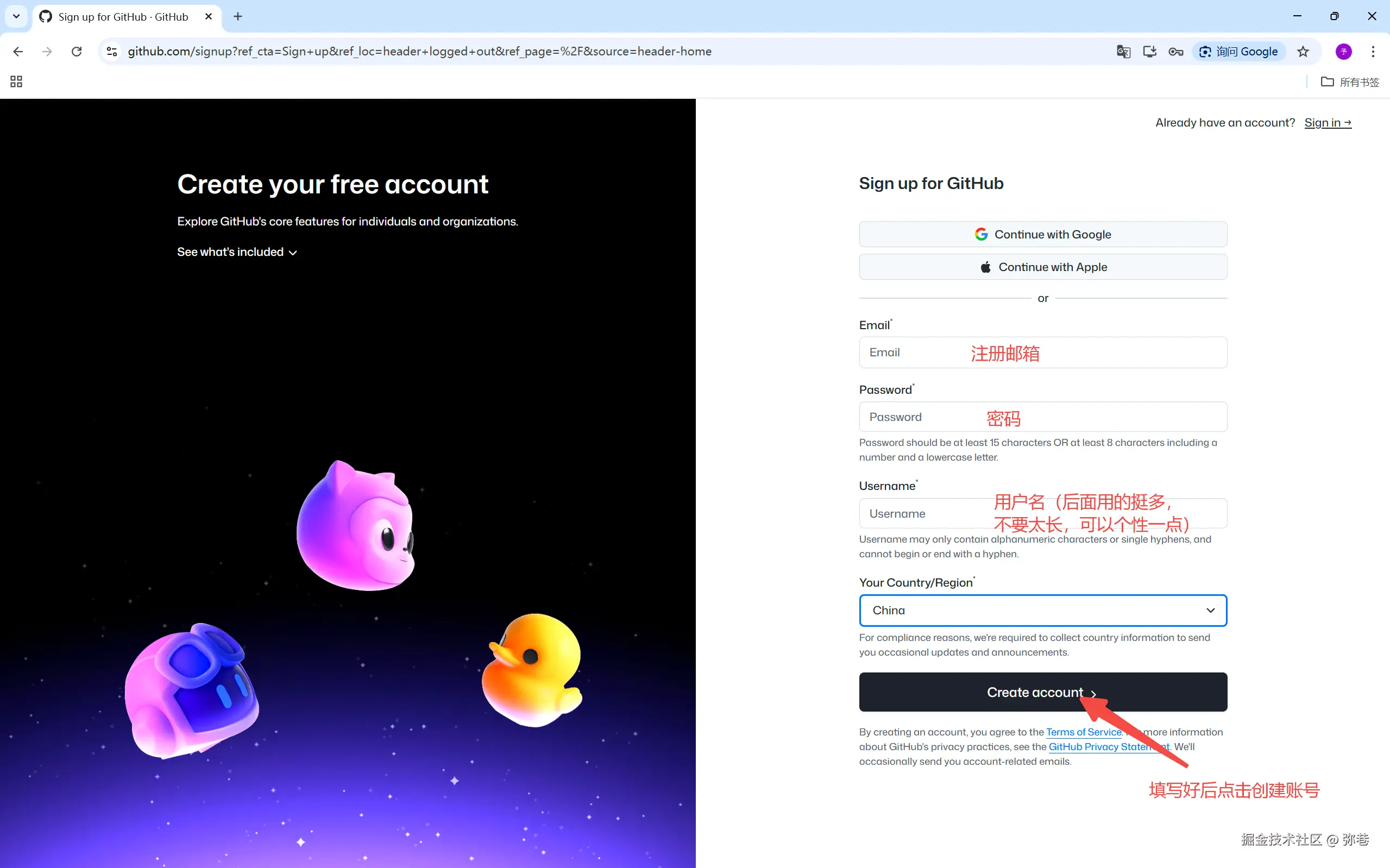Open the tab search dropdown arrow
Image resolution: width=1390 pixels, height=868 pixels.
click(16, 16)
